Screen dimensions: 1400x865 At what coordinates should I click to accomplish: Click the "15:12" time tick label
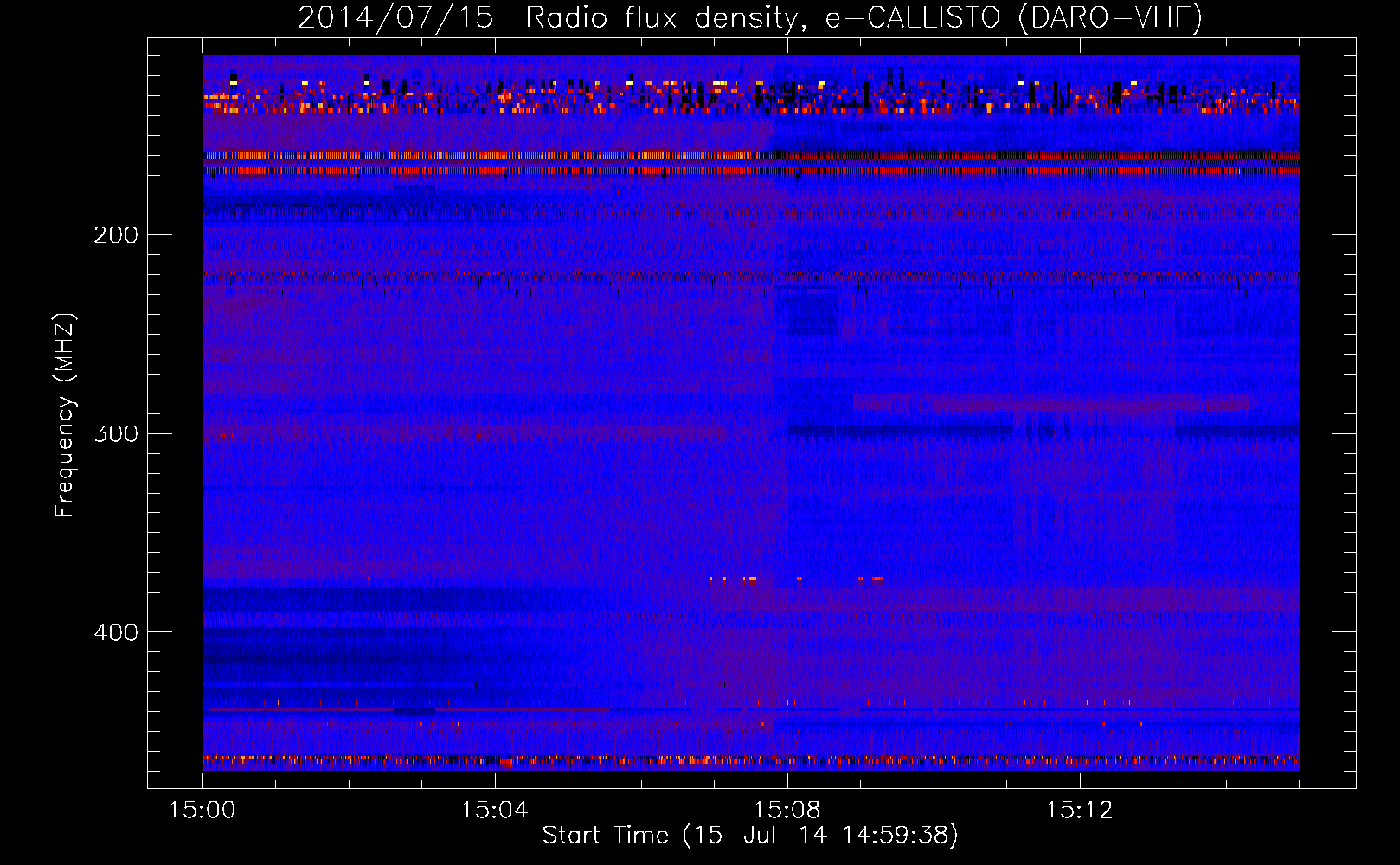coord(1079,810)
